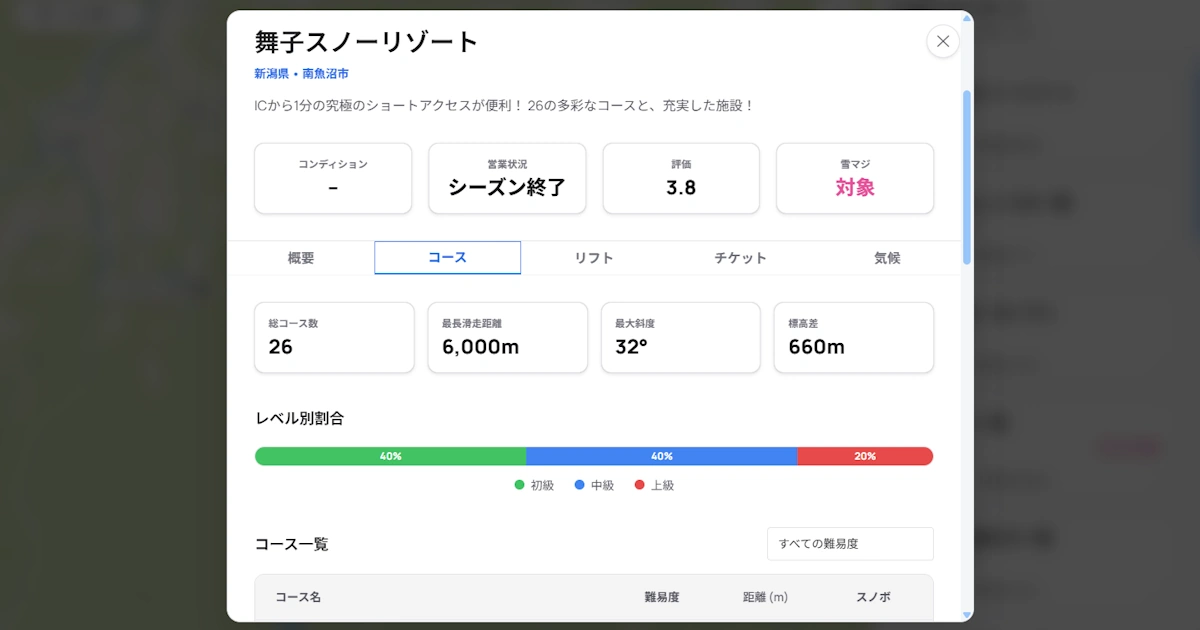This screenshot has height=630, width=1200.
Task: Click the 標高差 660m stat card
Action: [x=854, y=338]
